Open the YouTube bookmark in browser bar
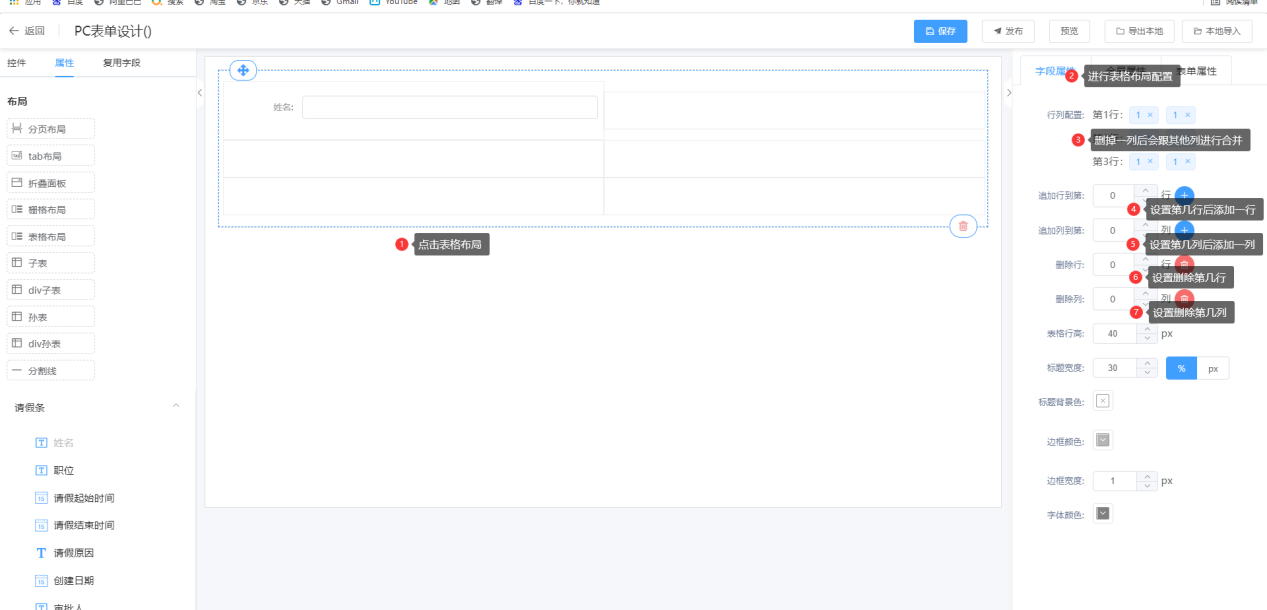This screenshot has height=610, width=1267. [x=393, y=3]
